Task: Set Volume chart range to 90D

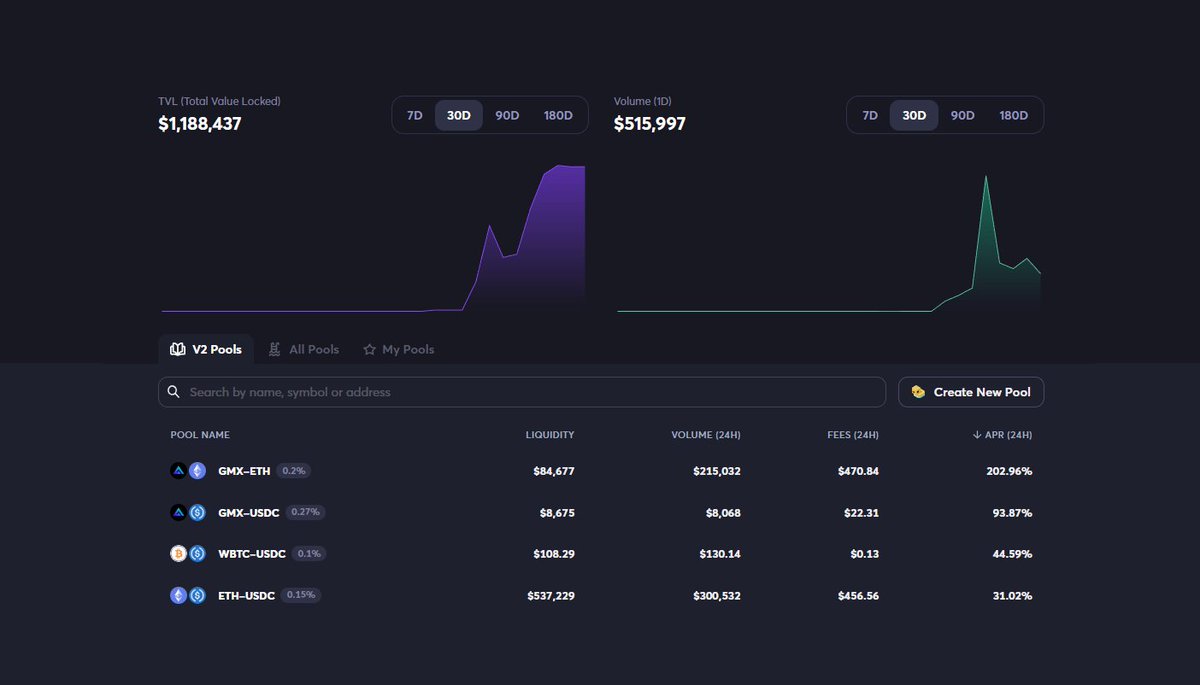Action: (x=962, y=115)
